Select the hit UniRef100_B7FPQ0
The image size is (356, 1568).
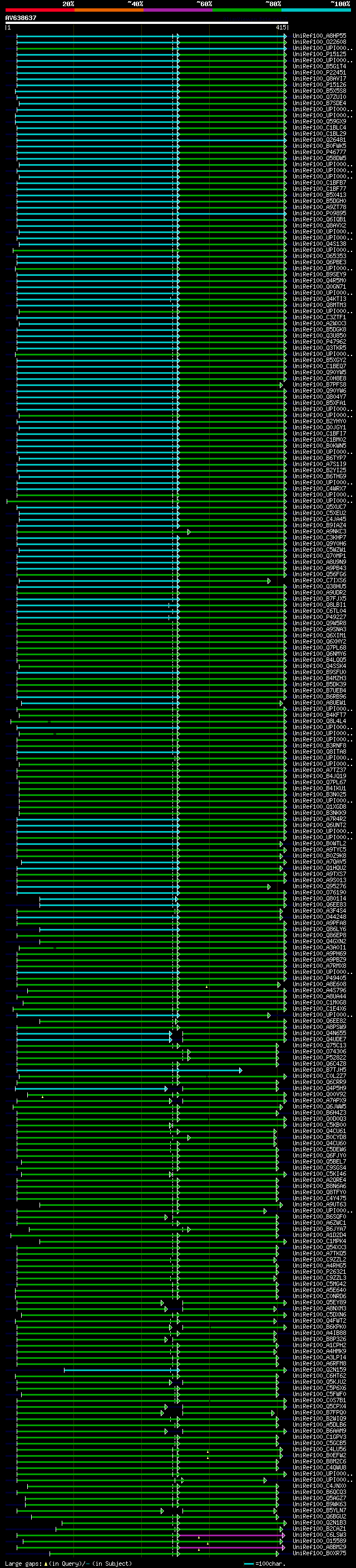pos(319,1413)
